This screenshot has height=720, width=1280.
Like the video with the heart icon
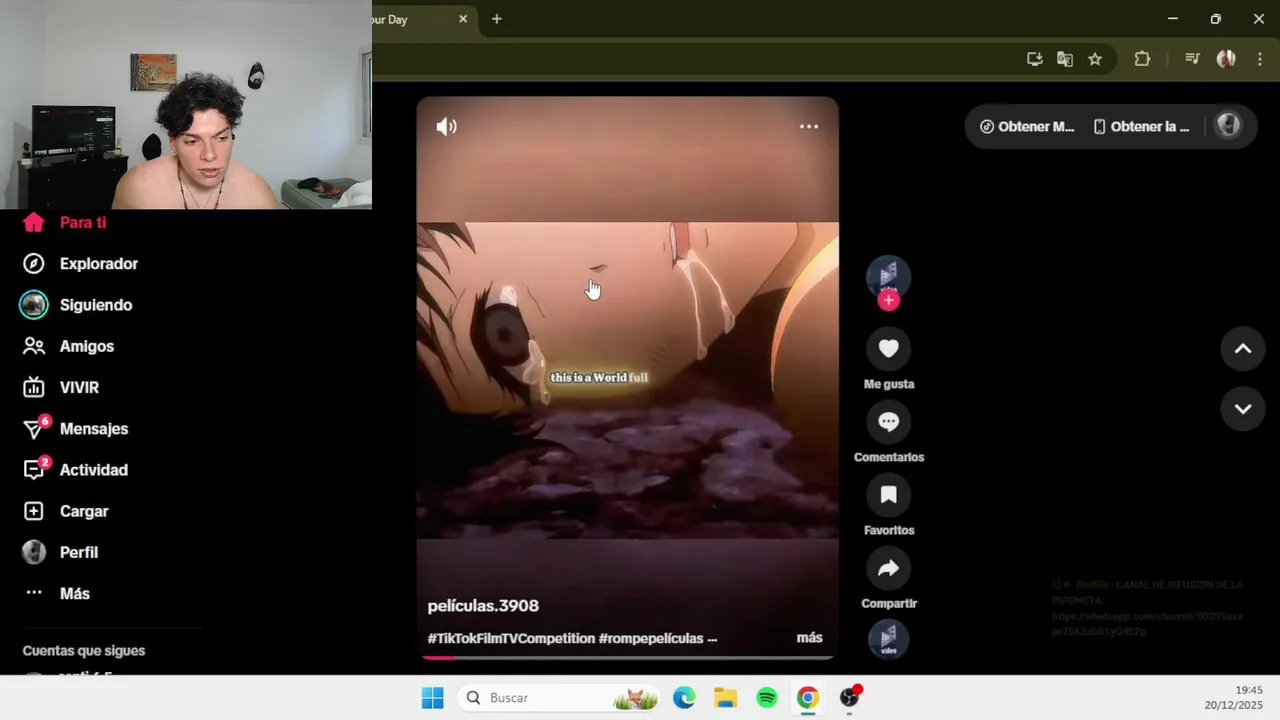pyautogui.click(x=889, y=348)
